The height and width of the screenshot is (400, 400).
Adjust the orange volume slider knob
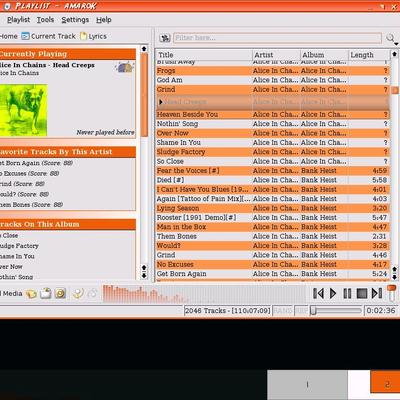(391, 288)
